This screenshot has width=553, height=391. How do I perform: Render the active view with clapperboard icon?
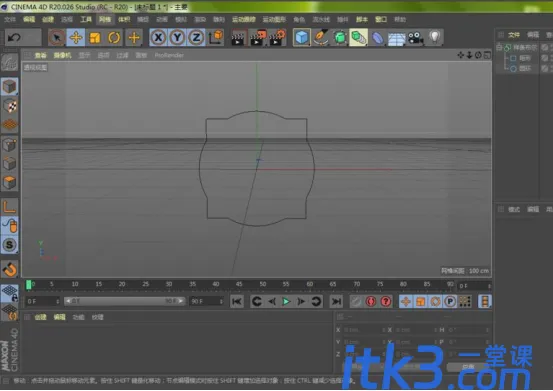pyautogui.click(x=238, y=37)
